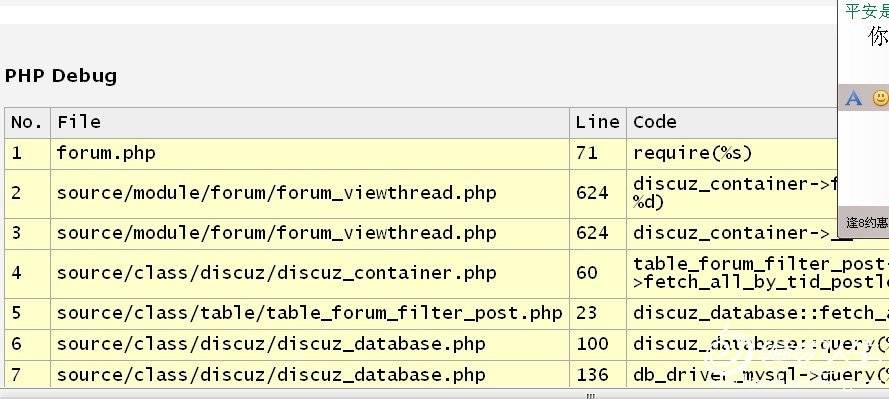Select the forum.php file cell

pos(310,154)
